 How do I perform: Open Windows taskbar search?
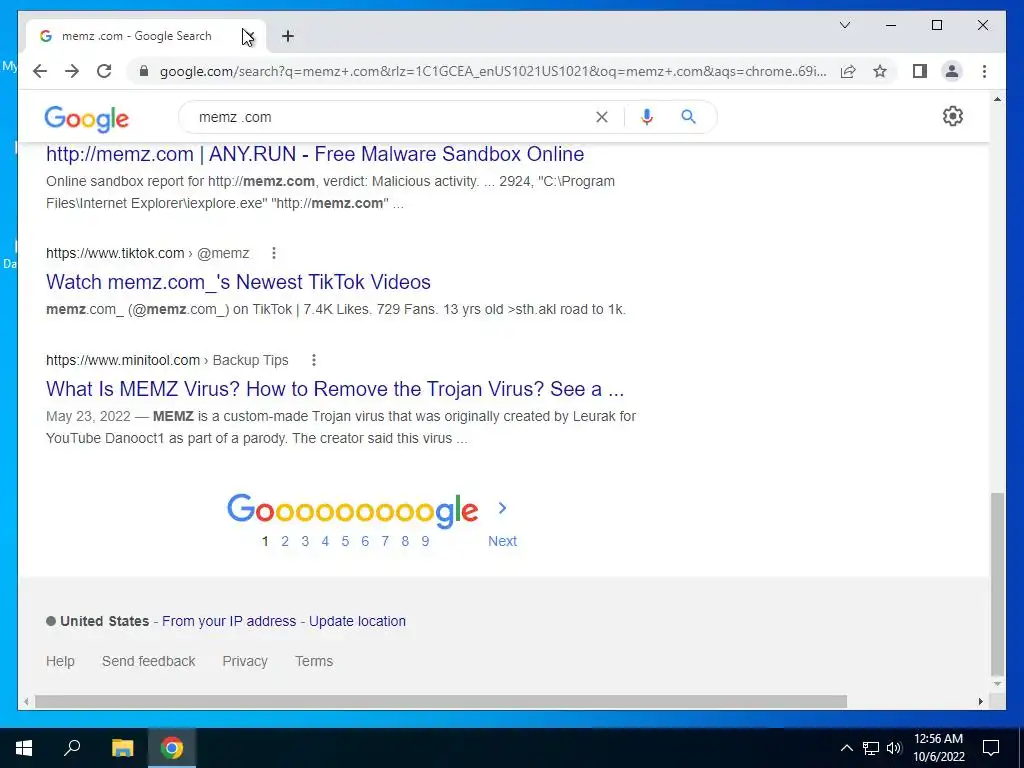(72, 748)
